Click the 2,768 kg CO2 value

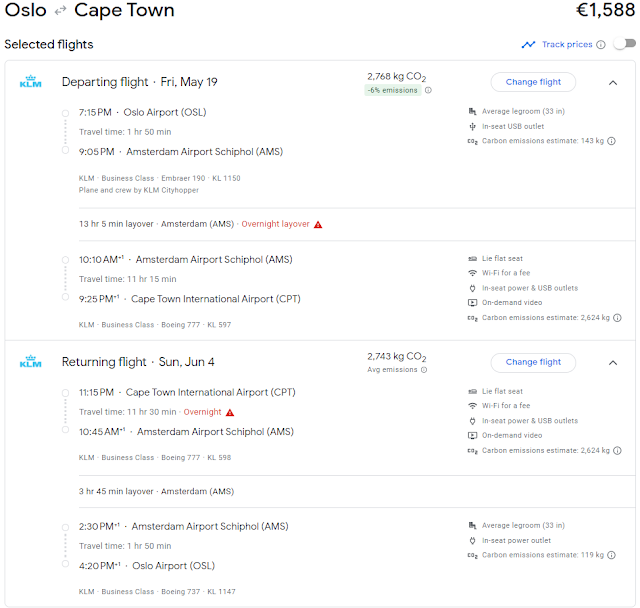pyautogui.click(x=396, y=77)
